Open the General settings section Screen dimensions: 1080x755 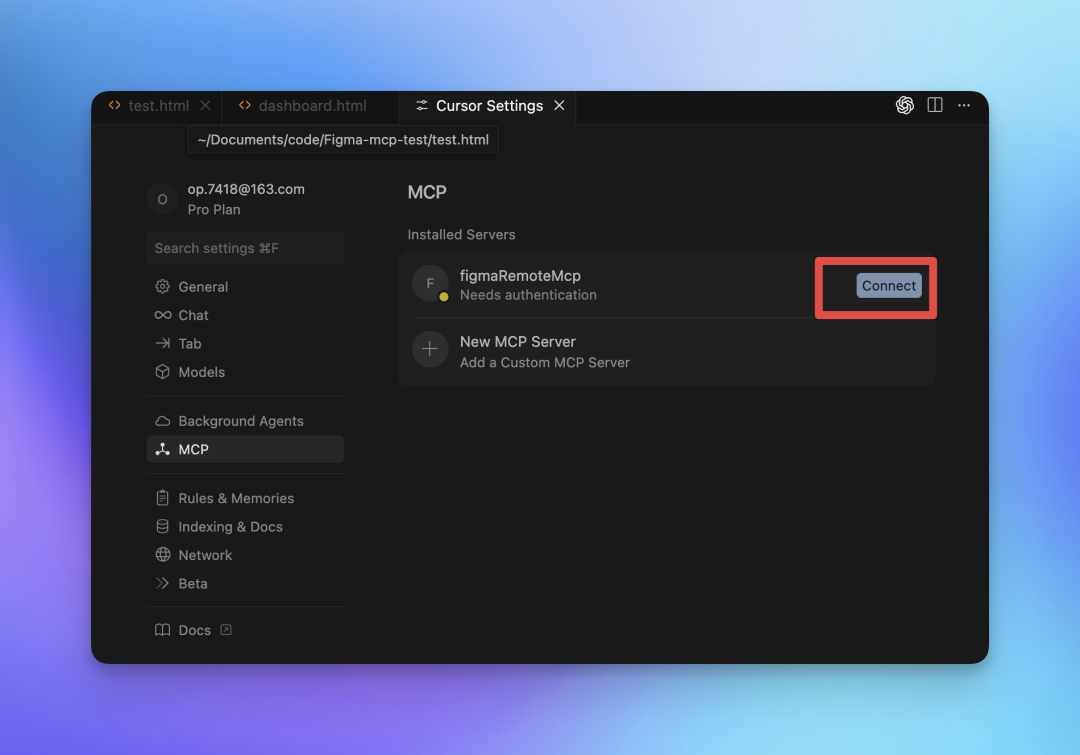click(x=203, y=287)
